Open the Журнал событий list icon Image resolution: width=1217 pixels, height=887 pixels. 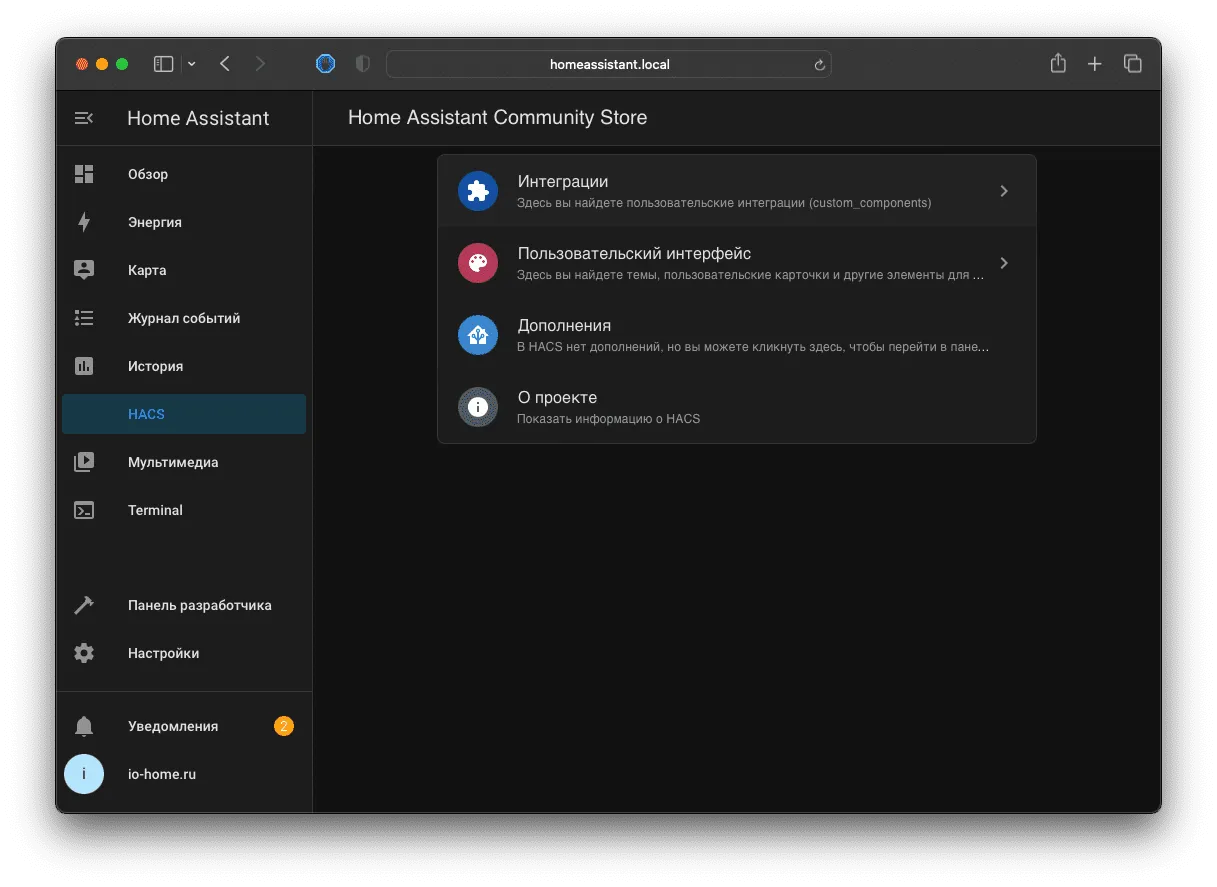pos(84,318)
